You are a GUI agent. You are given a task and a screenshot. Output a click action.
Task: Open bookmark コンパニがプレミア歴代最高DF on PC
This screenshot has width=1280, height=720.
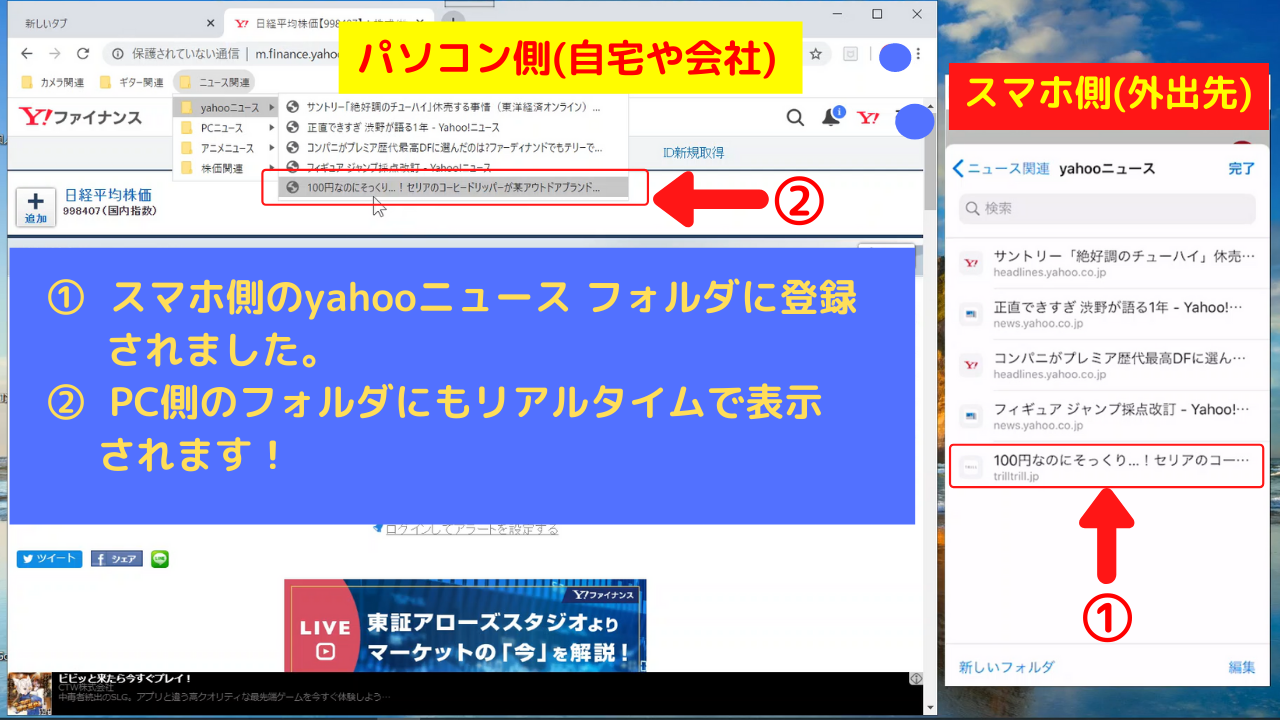(453, 148)
